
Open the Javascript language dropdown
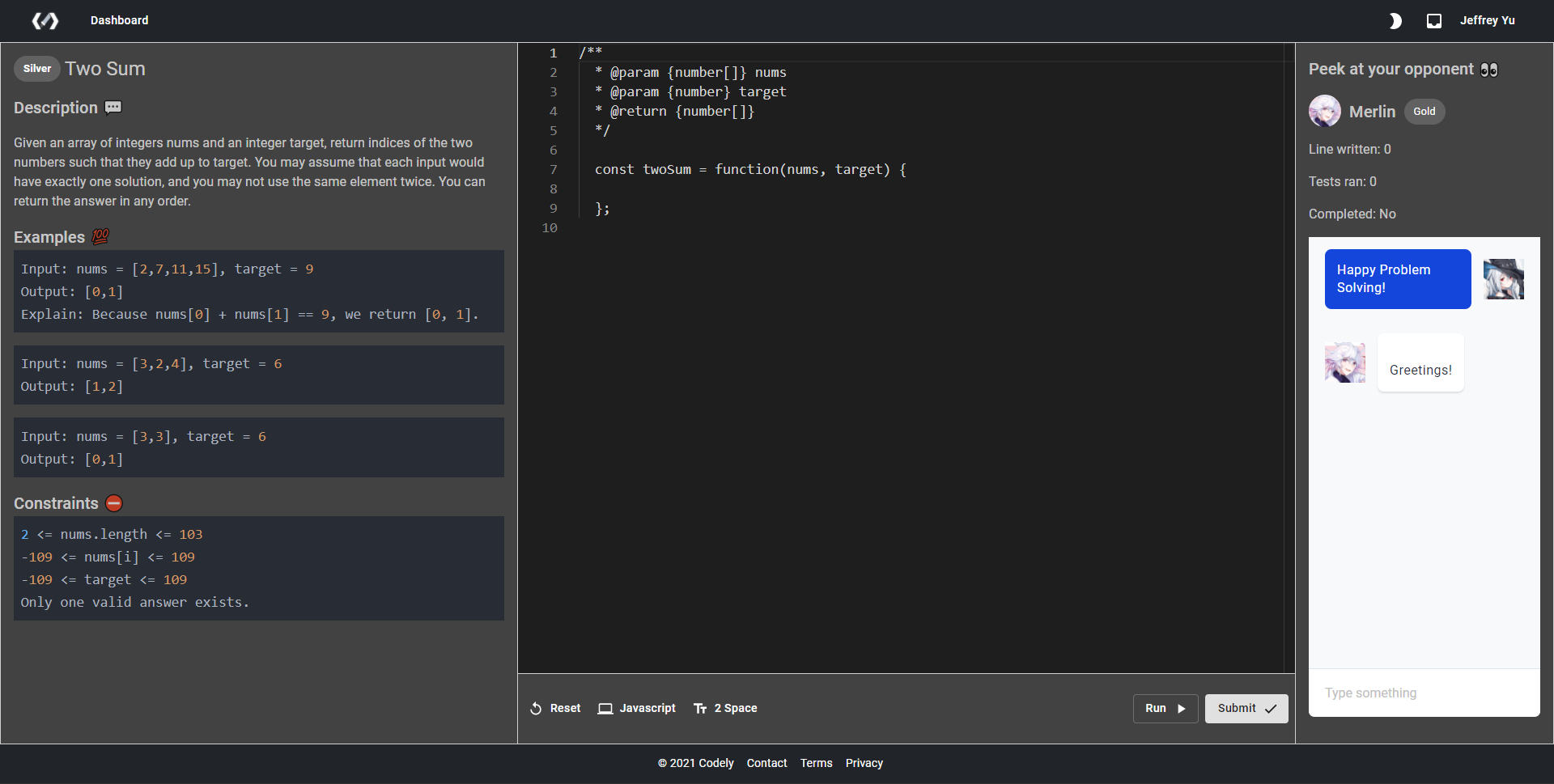tap(637, 709)
